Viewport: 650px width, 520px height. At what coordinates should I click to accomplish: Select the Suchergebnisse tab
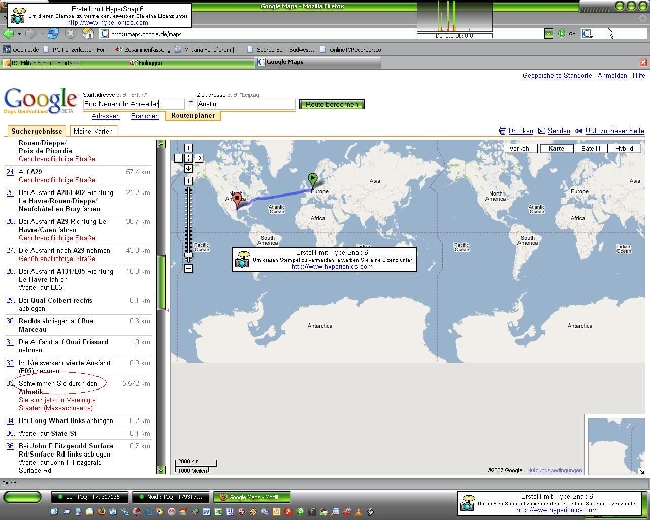coord(36,131)
